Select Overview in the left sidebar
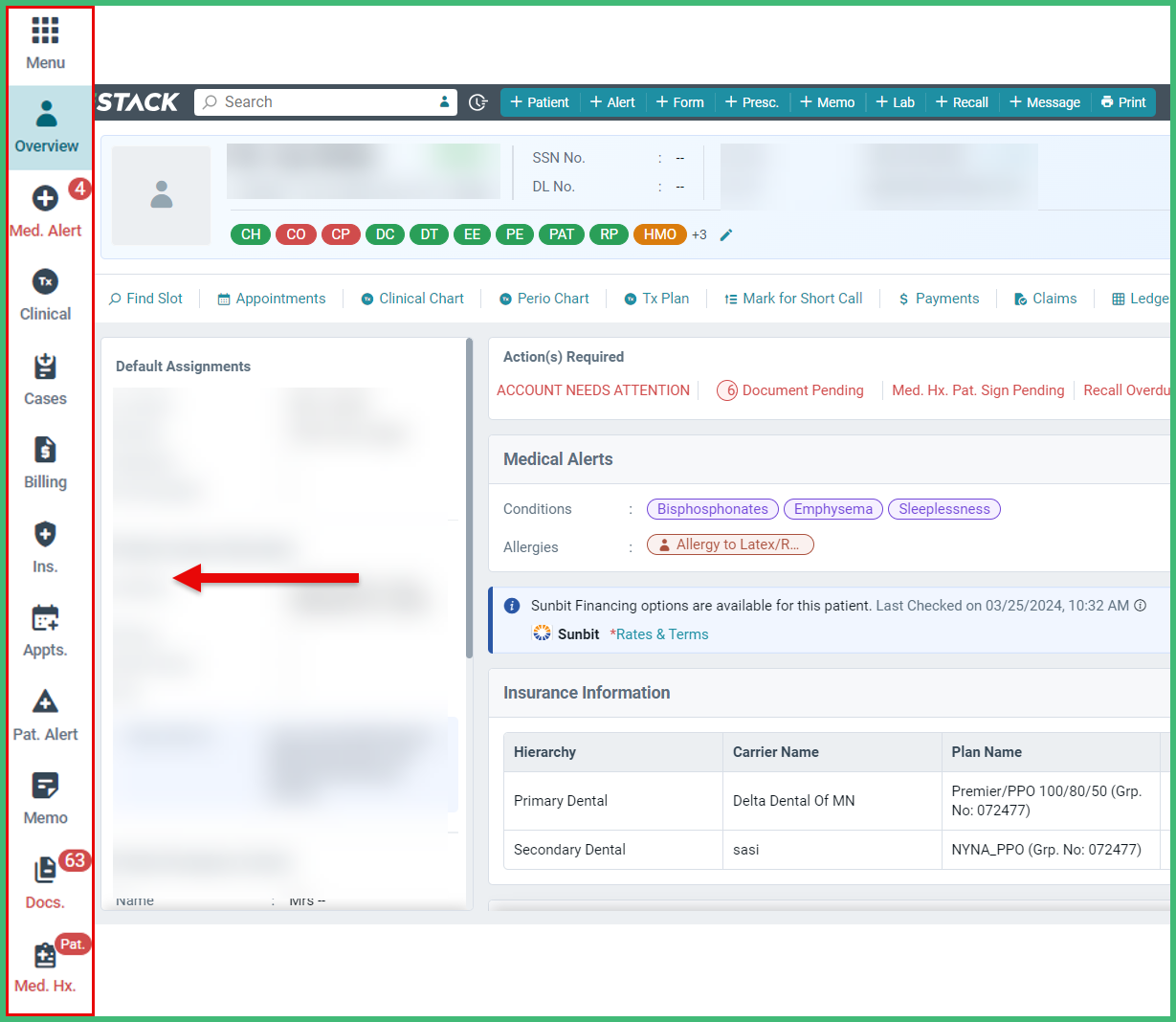Image resolution: width=1176 pixels, height=1022 pixels. click(x=44, y=127)
